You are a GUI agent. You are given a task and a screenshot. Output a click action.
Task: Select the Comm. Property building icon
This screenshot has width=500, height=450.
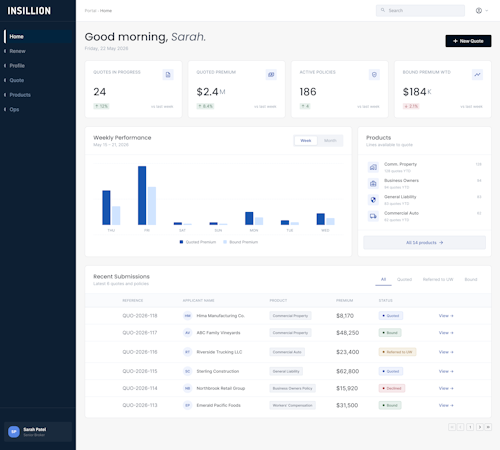[x=373, y=167]
